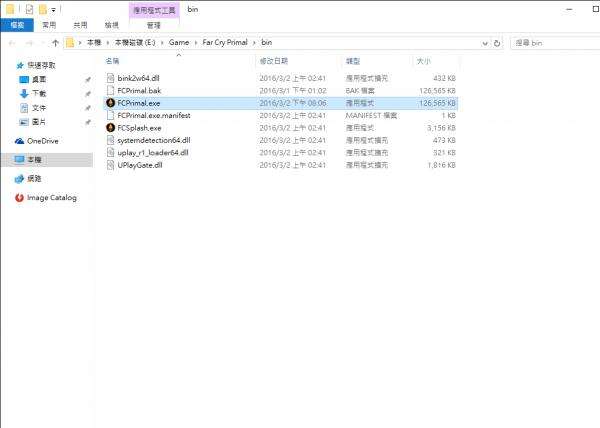600x428 pixels.
Task: Click the properties icon in title bar
Action: 29,9
